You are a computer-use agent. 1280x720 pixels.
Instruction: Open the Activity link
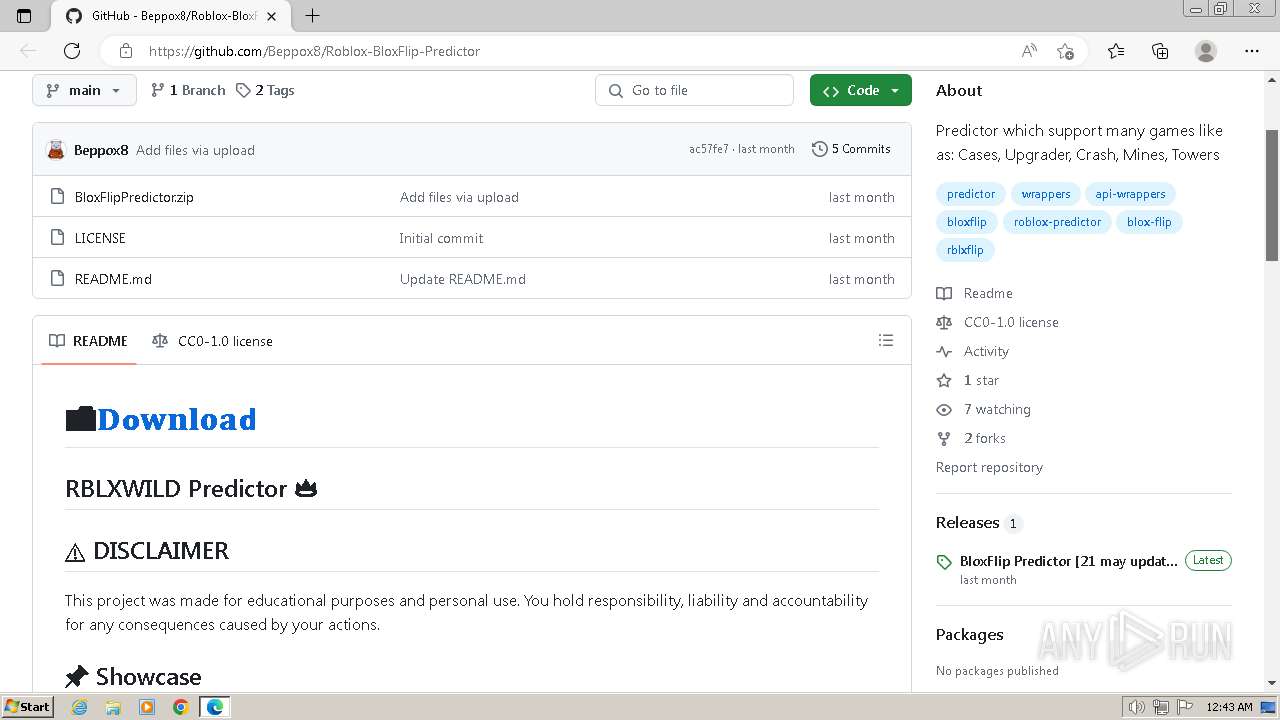point(973,351)
